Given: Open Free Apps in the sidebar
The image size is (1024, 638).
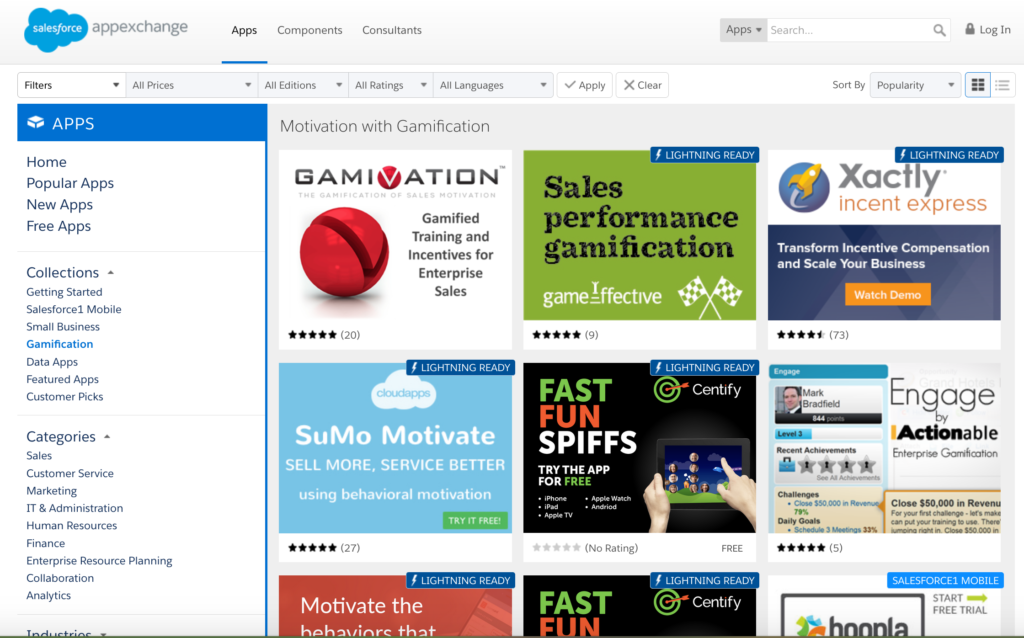Looking at the screenshot, I should point(59,227).
